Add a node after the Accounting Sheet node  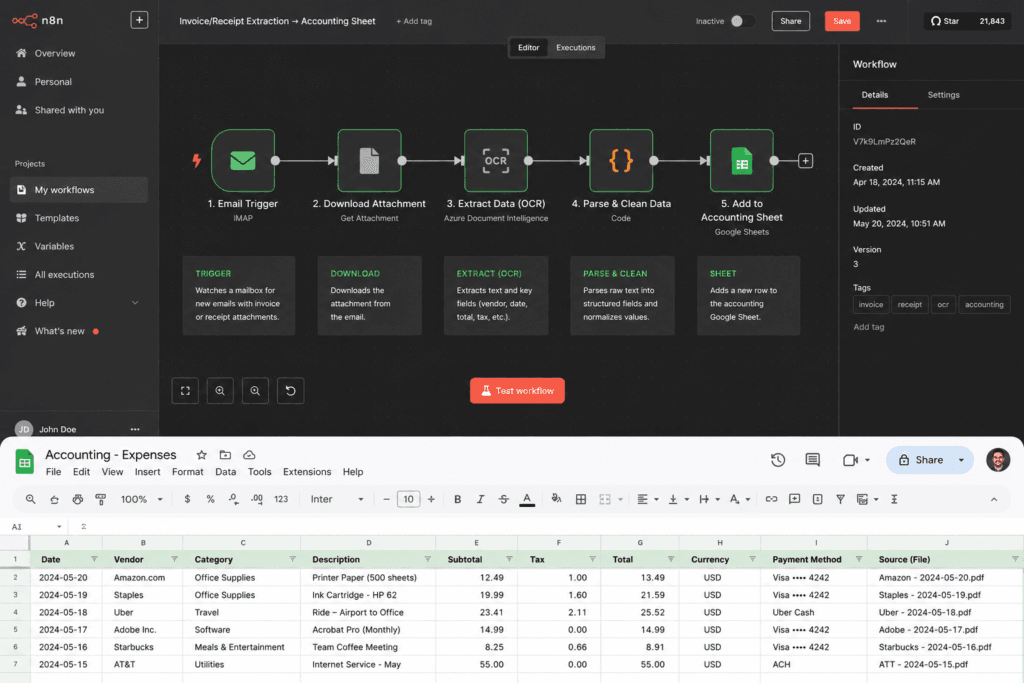(805, 161)
